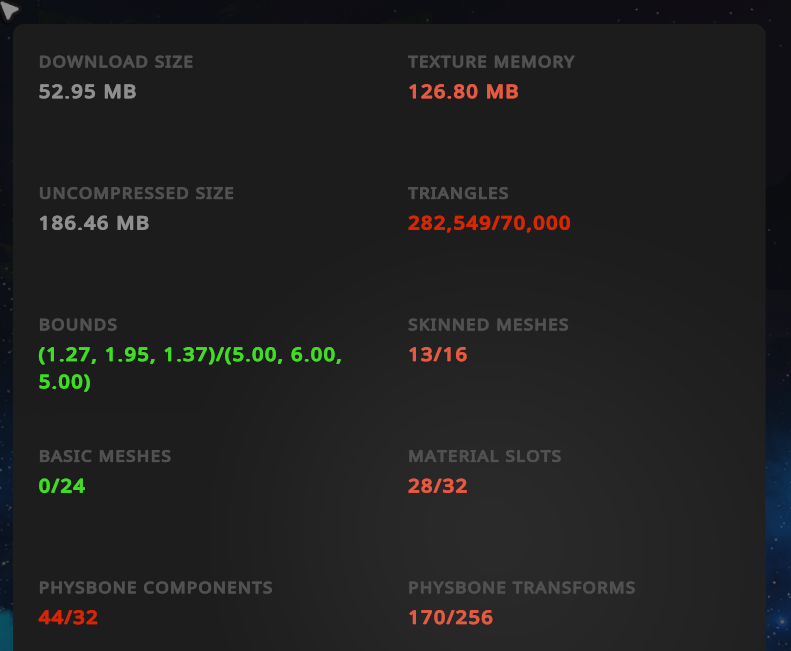Viewport: 791px width, 651px height.
Task: Click the Download Size label
Action: (x=116, y=62)
